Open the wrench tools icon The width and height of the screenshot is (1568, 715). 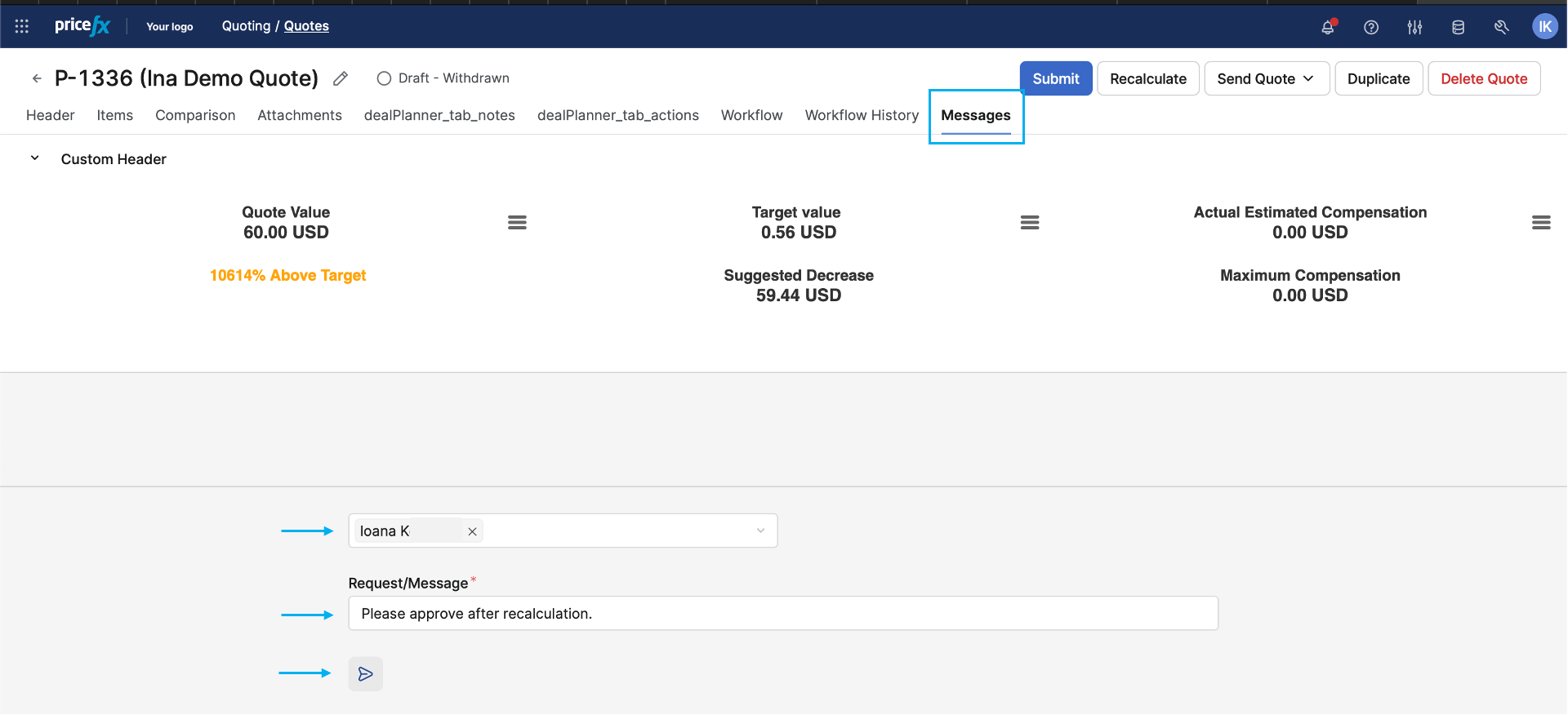(1501, 27)
